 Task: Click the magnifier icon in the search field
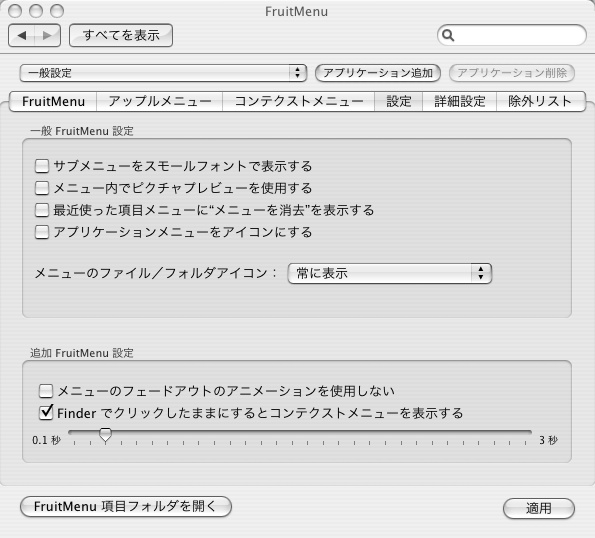tap(448, 35)
